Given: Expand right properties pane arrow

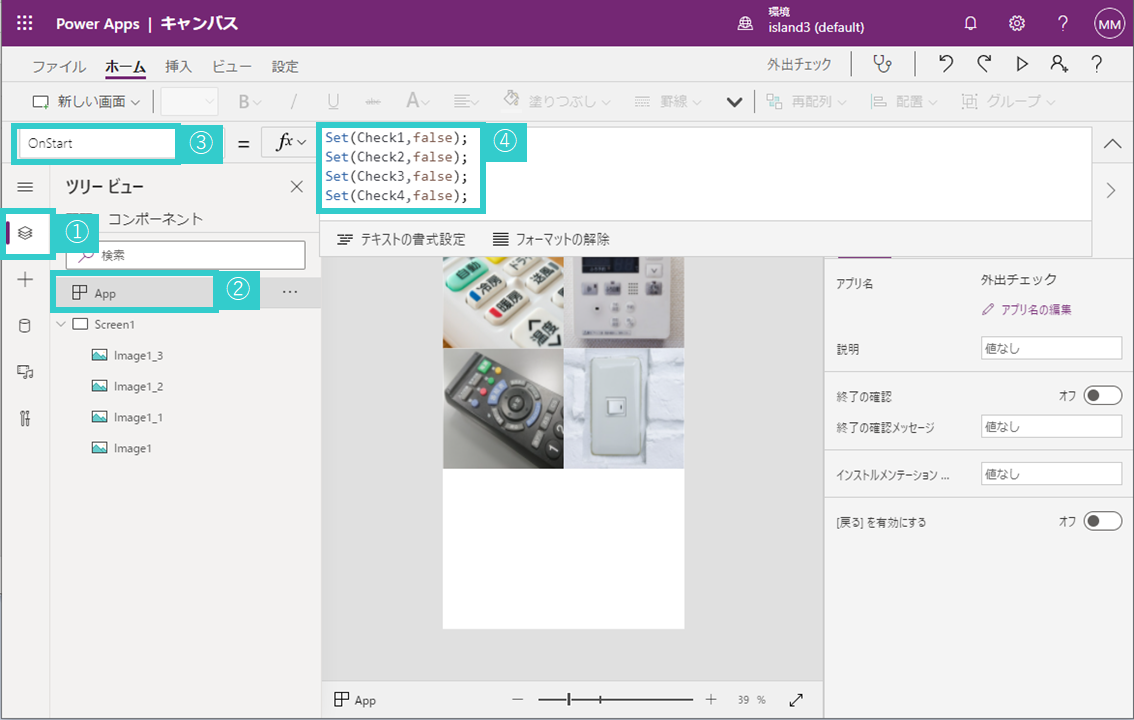Looking at the screenshot, I should click(1111, 191).
